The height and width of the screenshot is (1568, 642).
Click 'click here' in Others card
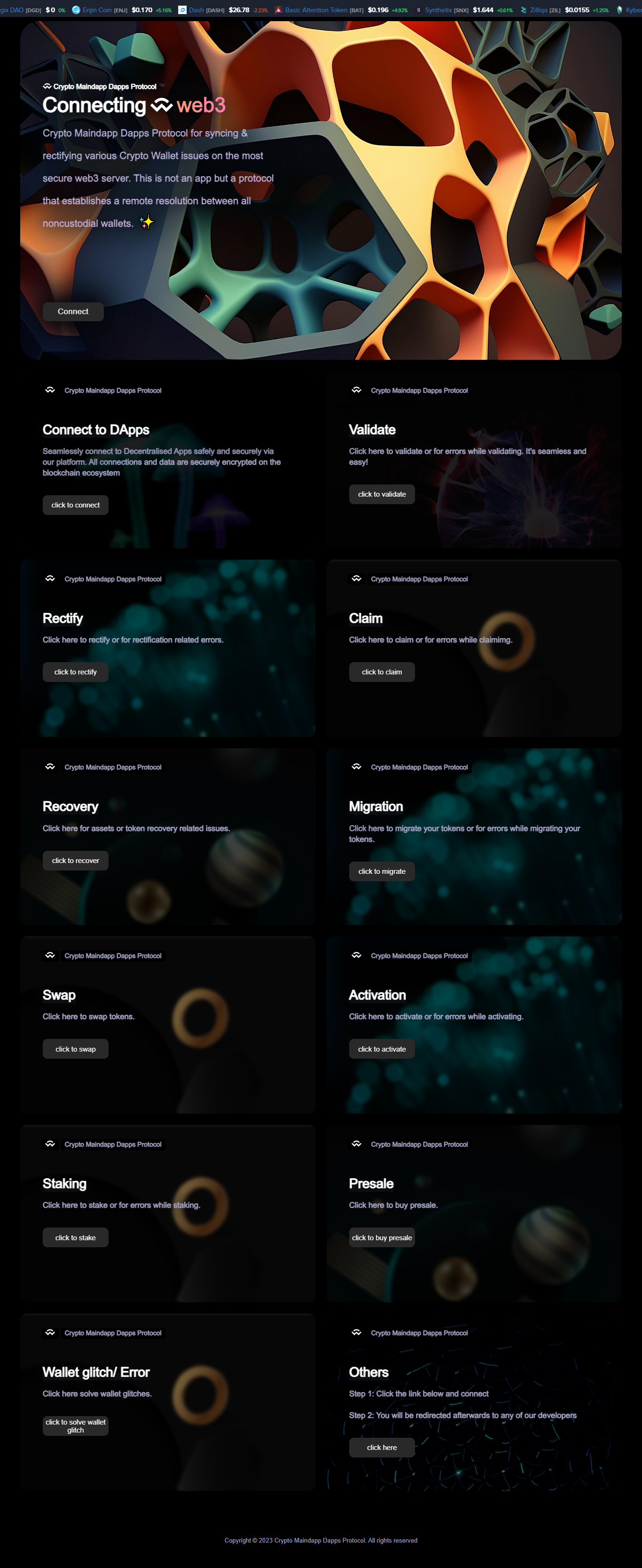tap(382, 1448)
